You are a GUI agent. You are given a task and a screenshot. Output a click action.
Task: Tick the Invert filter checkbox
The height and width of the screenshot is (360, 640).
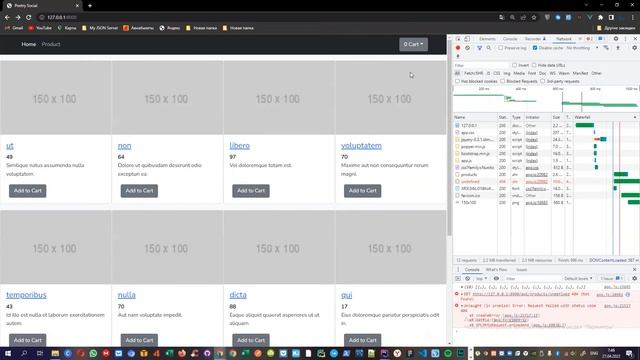[x=514, y=65]
